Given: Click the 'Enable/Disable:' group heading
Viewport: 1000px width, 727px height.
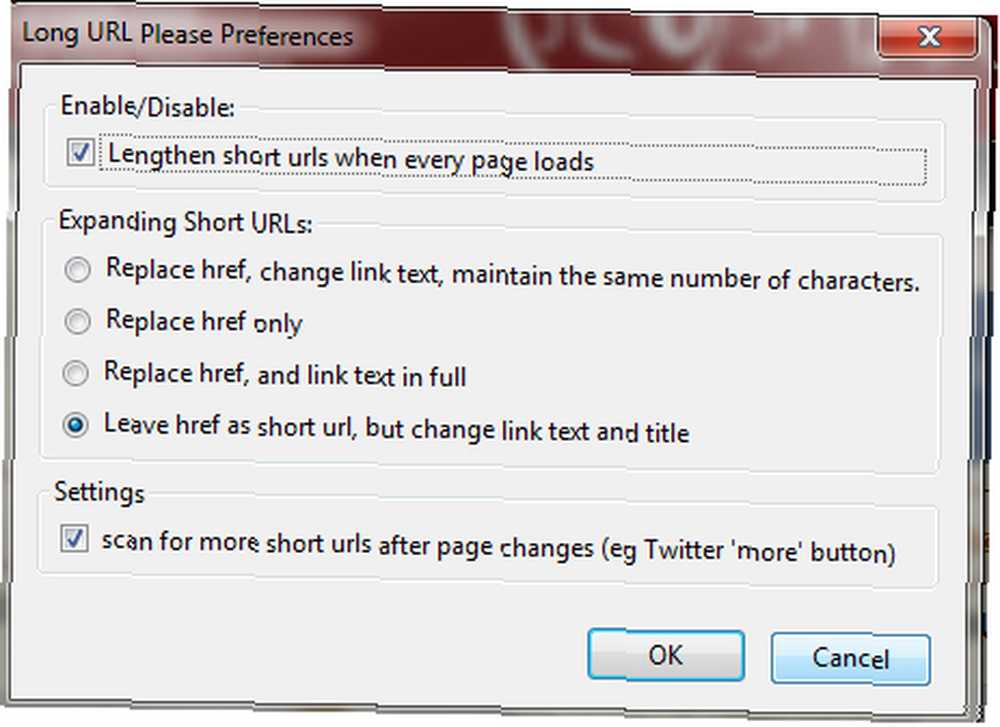Looking at the screenshot, I should click(148, 106).
